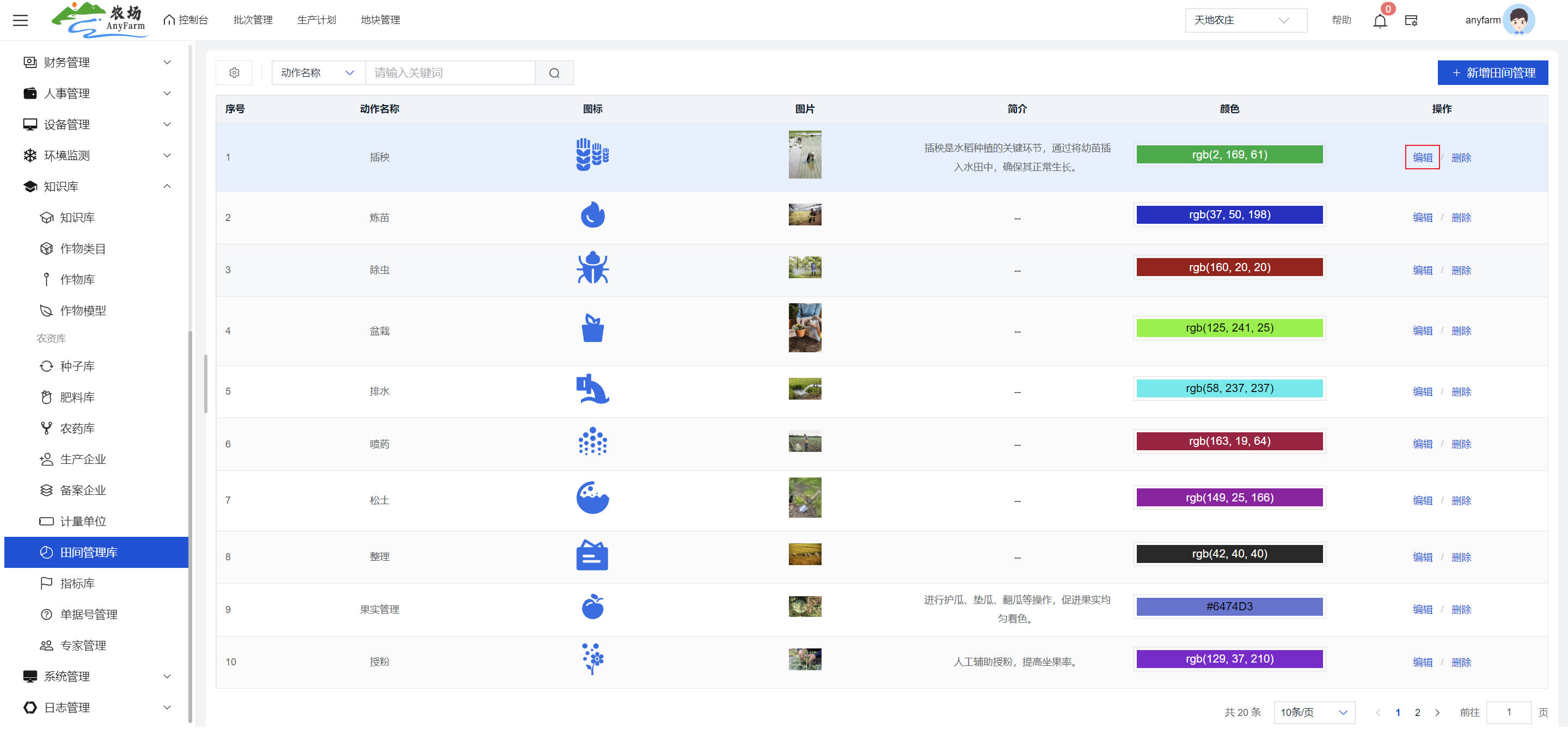Click 删除 for the 炼苗 row

click(1460, 217)
